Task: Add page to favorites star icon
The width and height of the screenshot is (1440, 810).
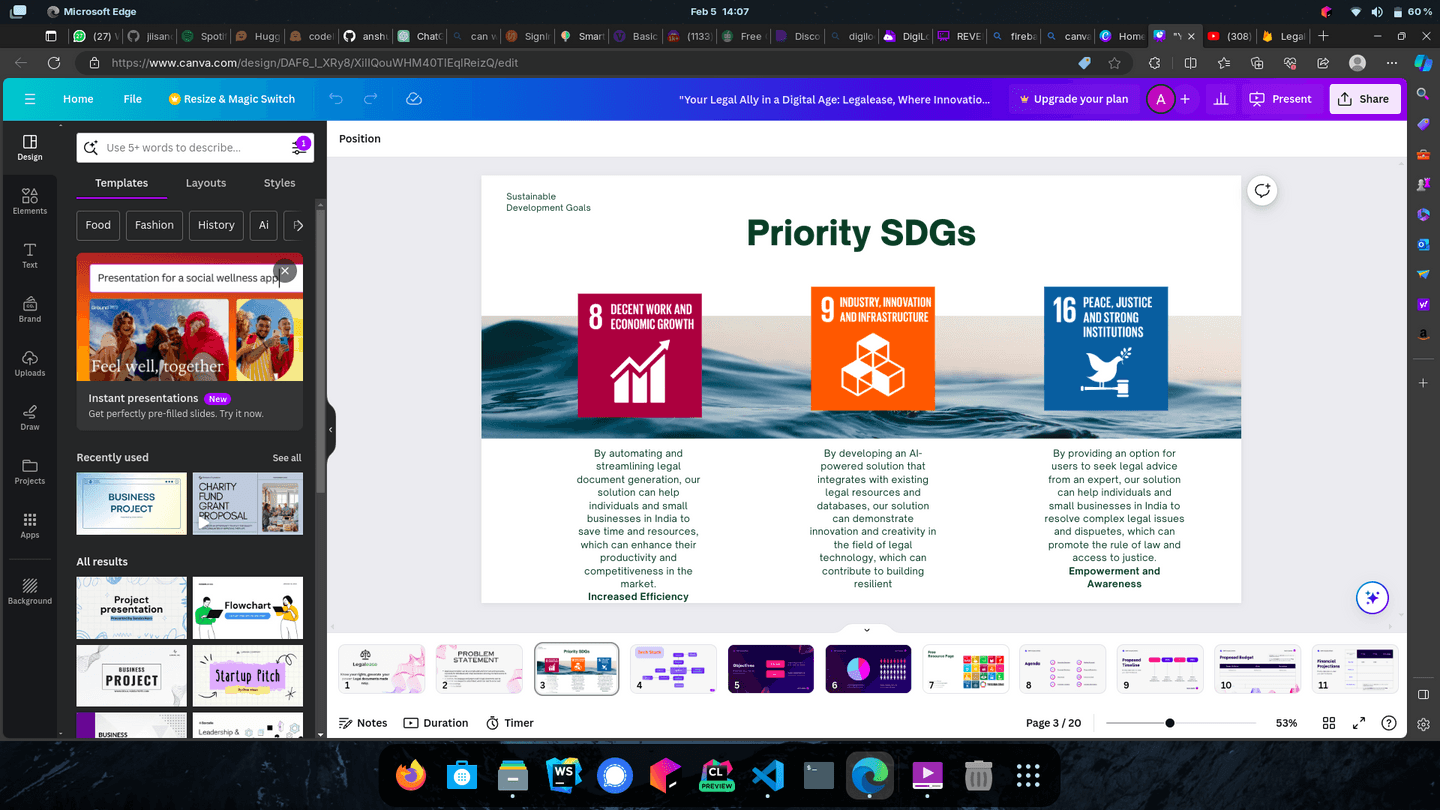Action: coord(1115,62)
